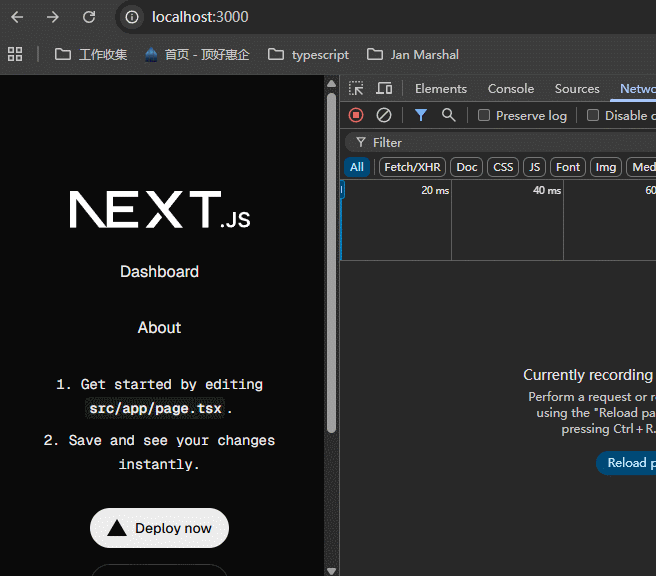Toggle the network filter funnel icon

421,115
